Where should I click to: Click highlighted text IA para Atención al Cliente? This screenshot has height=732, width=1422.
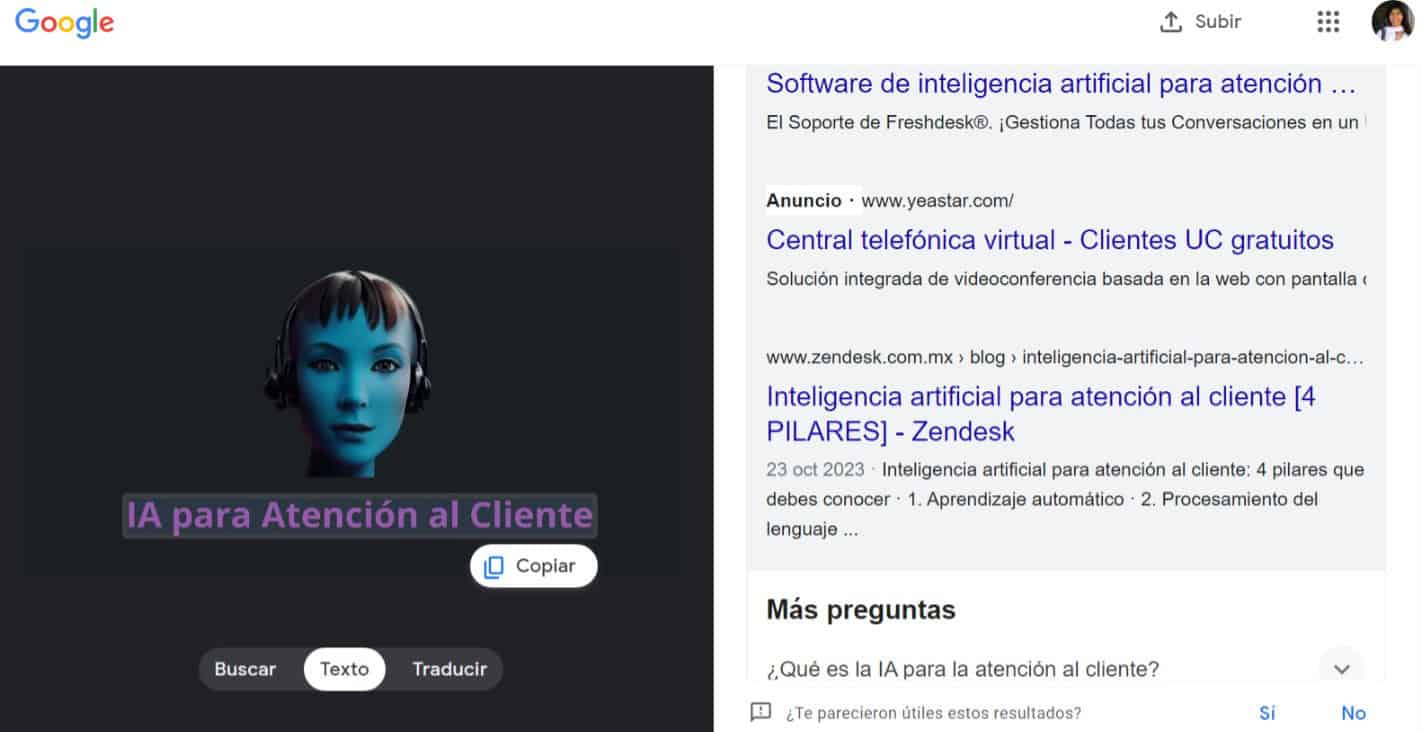click(x=359, y=515)
